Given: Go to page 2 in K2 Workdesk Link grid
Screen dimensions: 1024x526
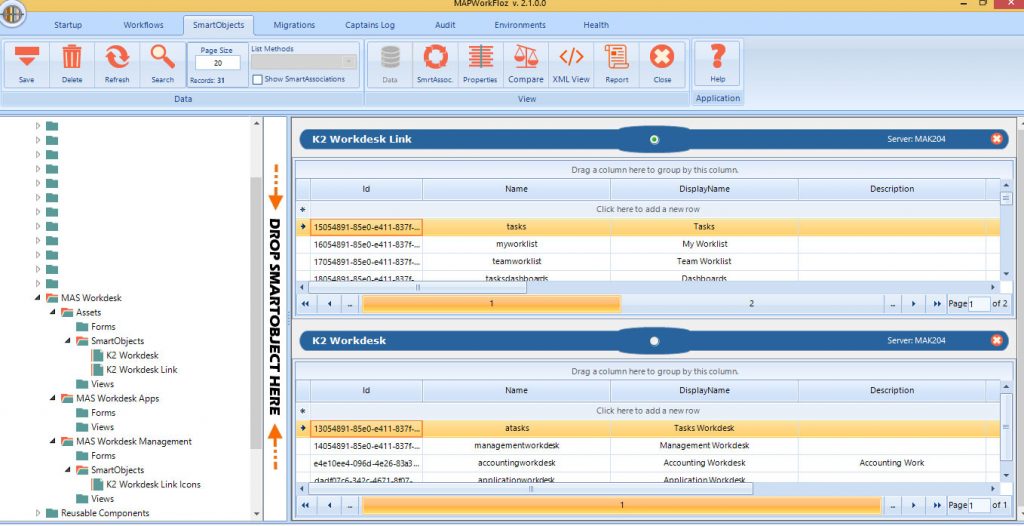Looking at the screenshot, I should click(x=751, y=303).
